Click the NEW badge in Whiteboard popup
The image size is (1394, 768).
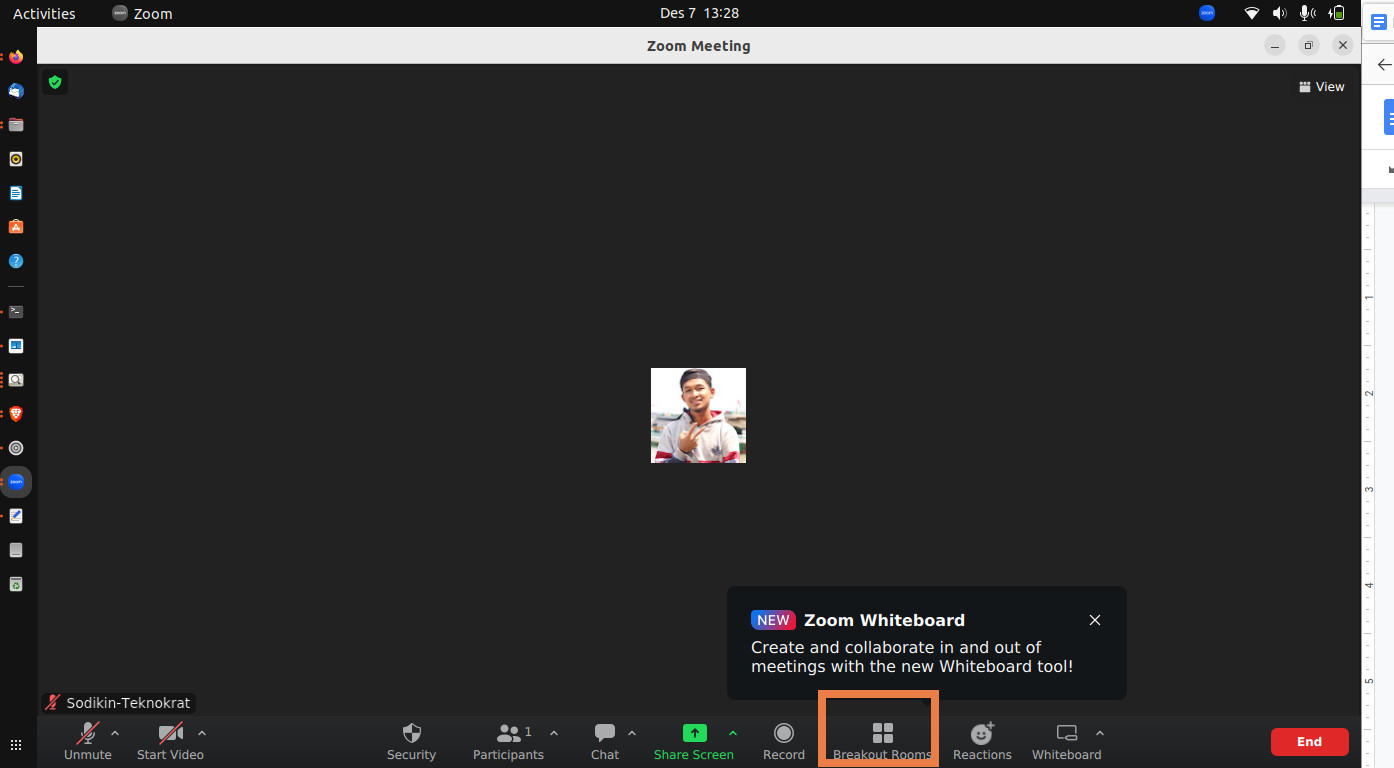773,620
